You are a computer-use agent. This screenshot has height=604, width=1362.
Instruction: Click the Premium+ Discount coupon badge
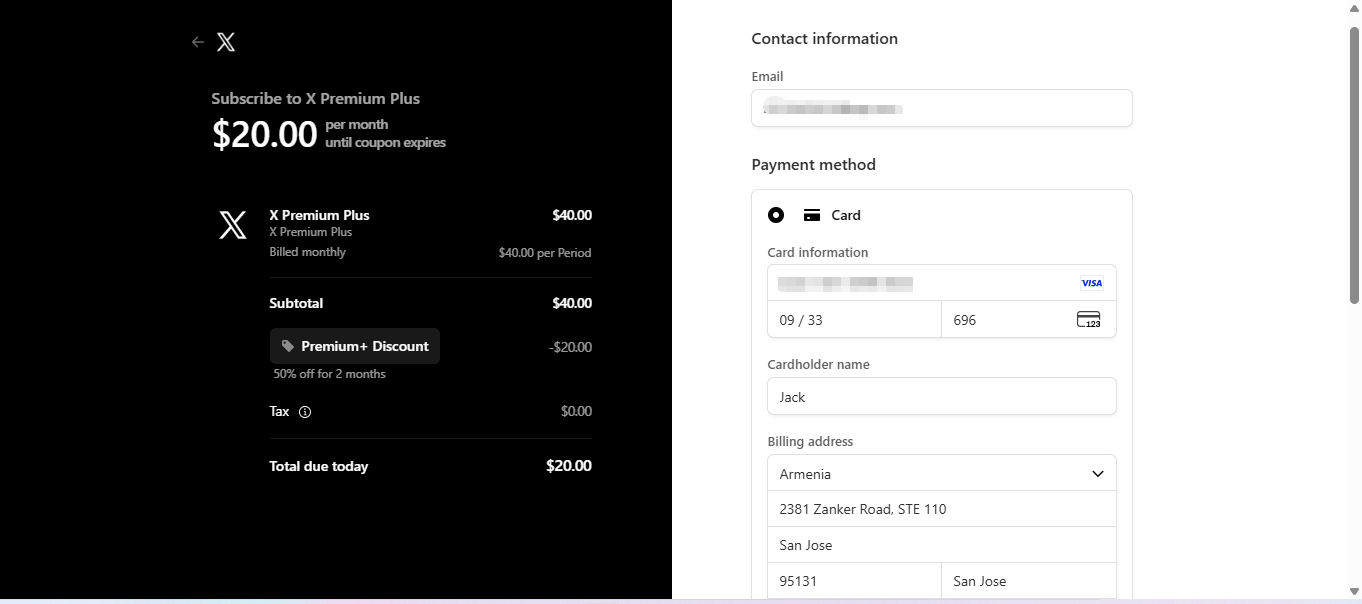(355, 346)
